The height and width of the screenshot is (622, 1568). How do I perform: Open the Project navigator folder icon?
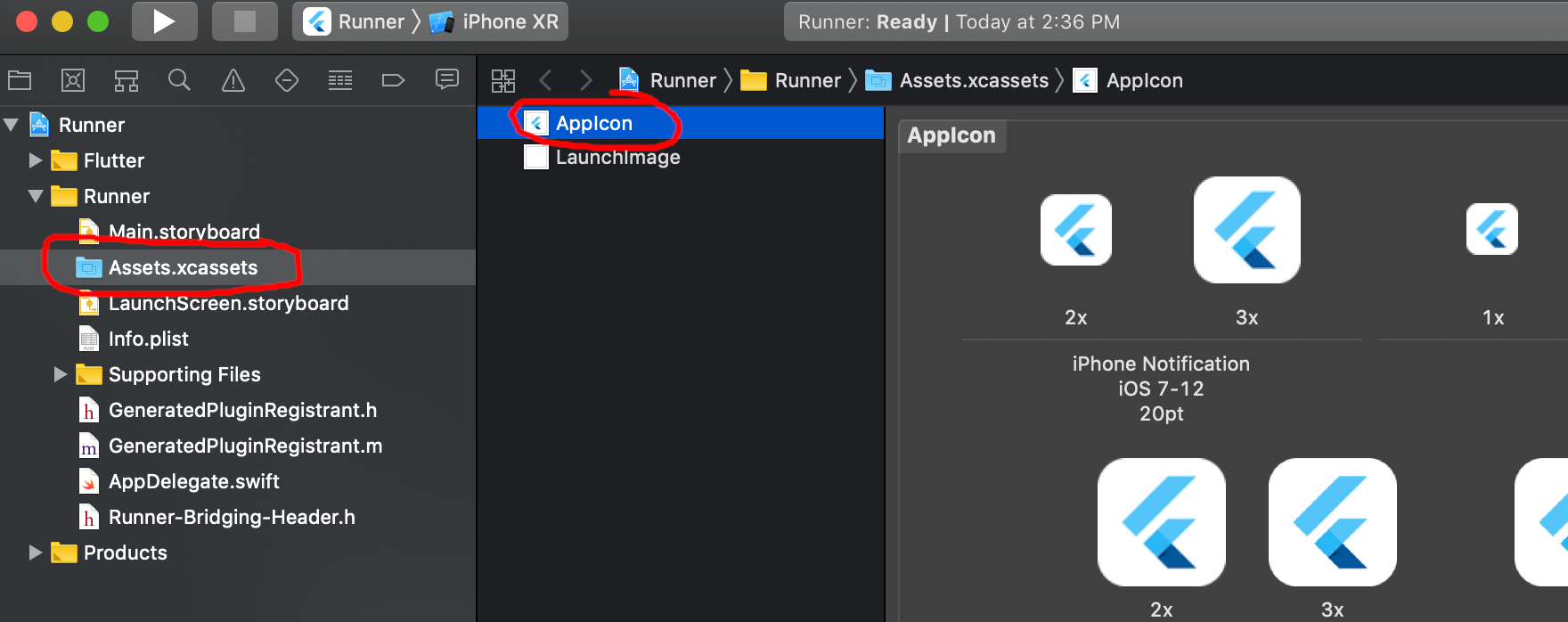click(x=20, y=80)
